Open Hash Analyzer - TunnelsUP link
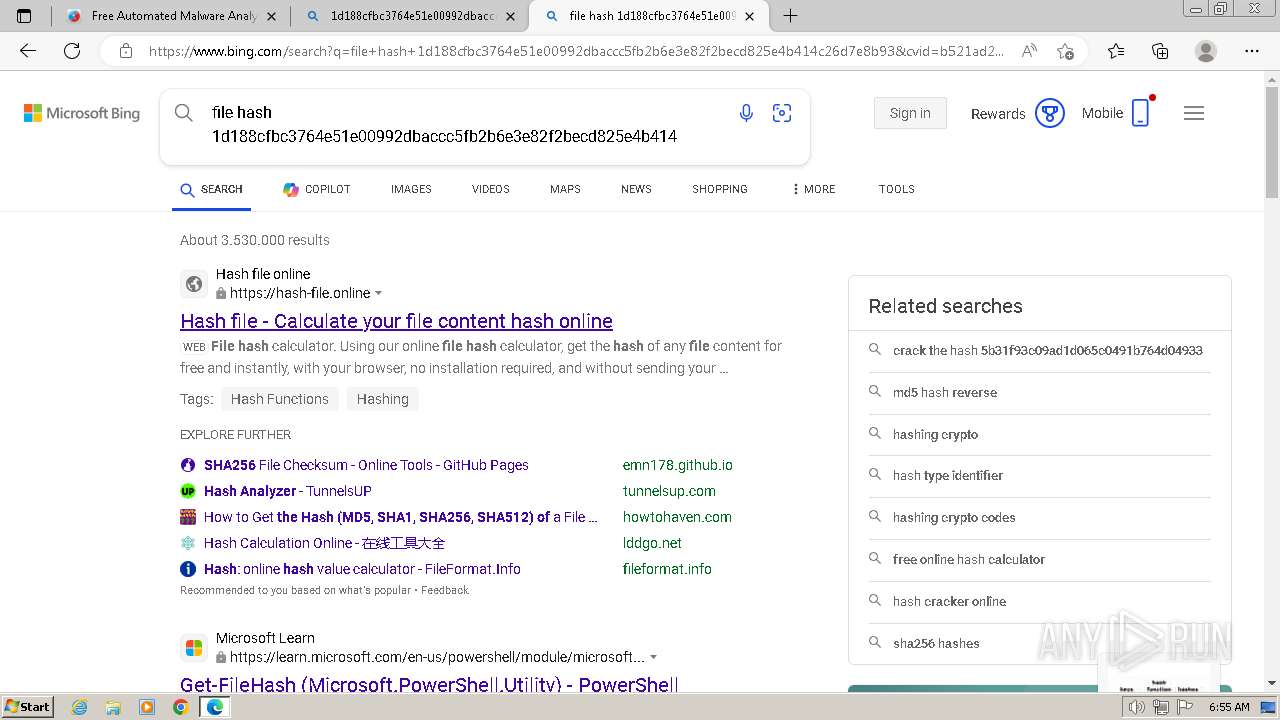This screenshot has width=1280, height=720. coord(288,491)
